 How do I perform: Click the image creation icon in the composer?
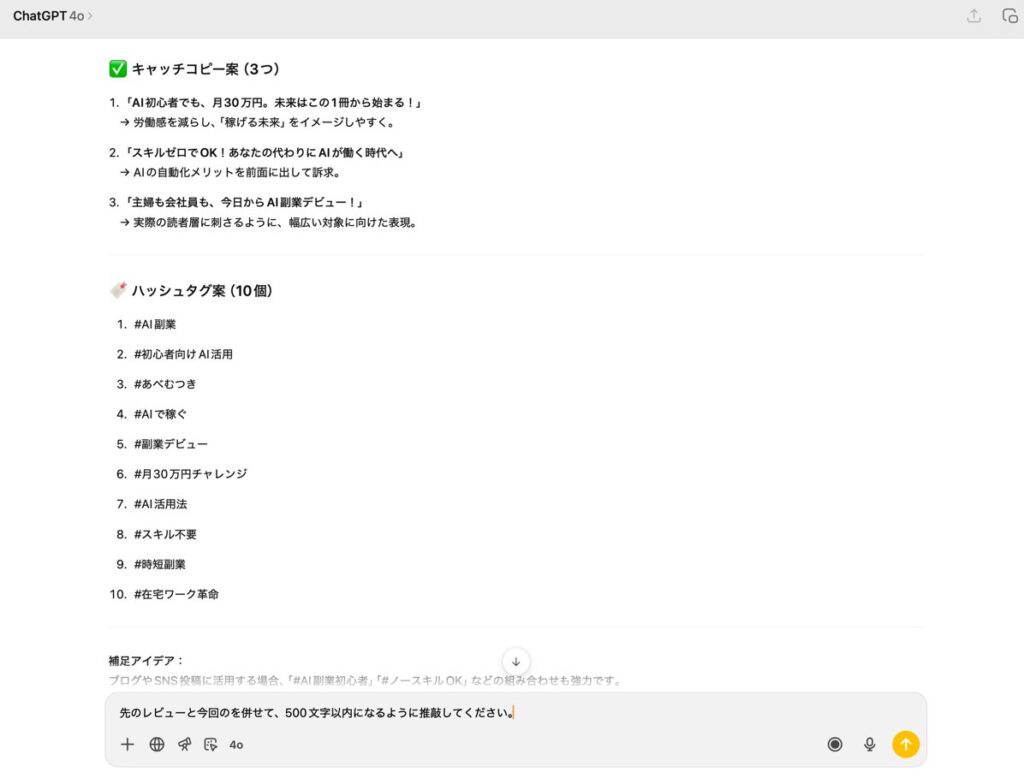click(x=210, y=744)
